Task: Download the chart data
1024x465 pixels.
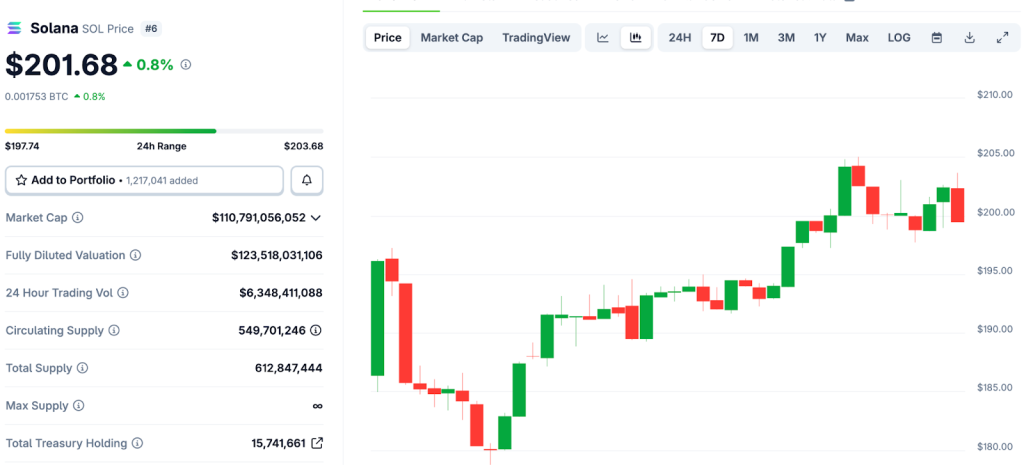Action: 969,38
